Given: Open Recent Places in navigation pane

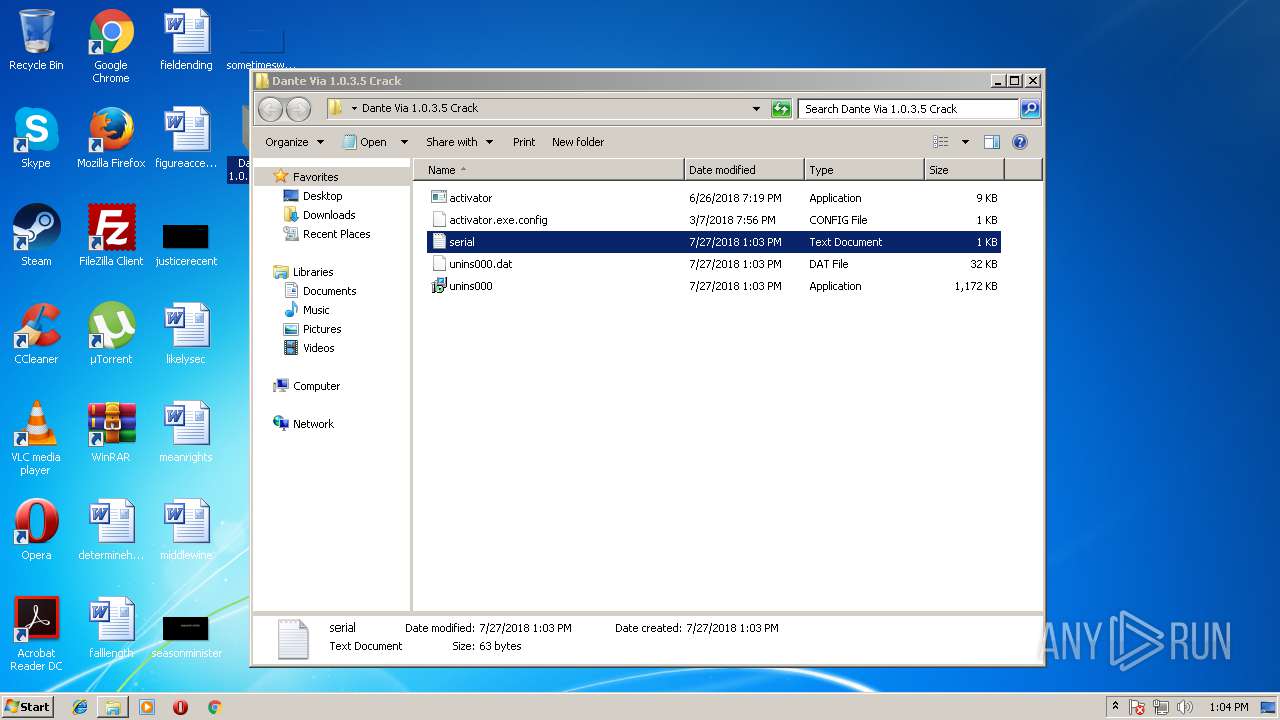Looking at the screenshot, I should point(327,234).
